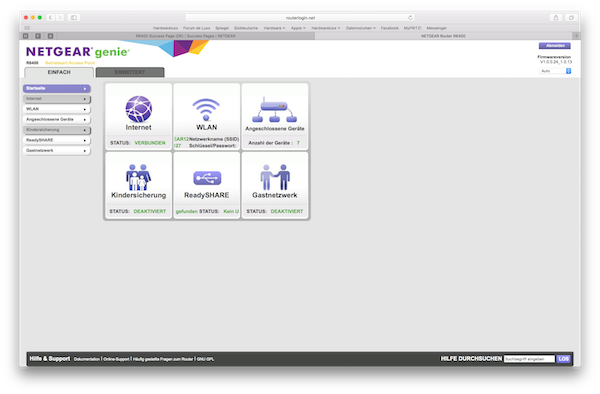Open the Safari share button

point(556,18)
